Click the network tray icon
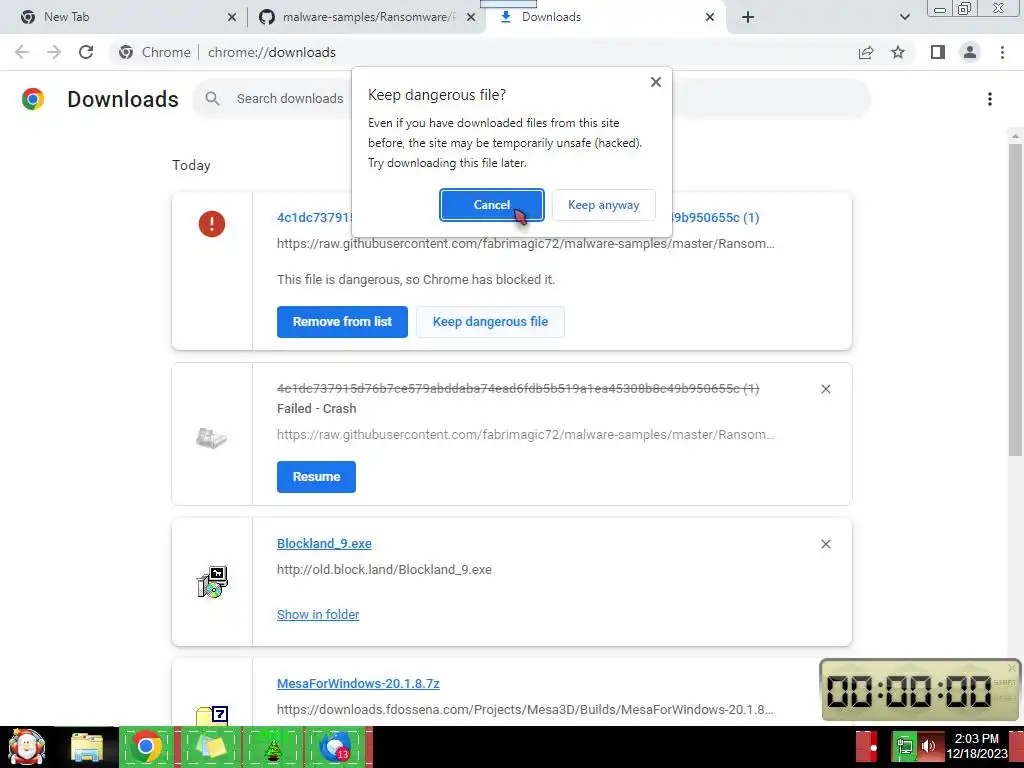The image size is (1024, 768). click(x=904, y=746)
